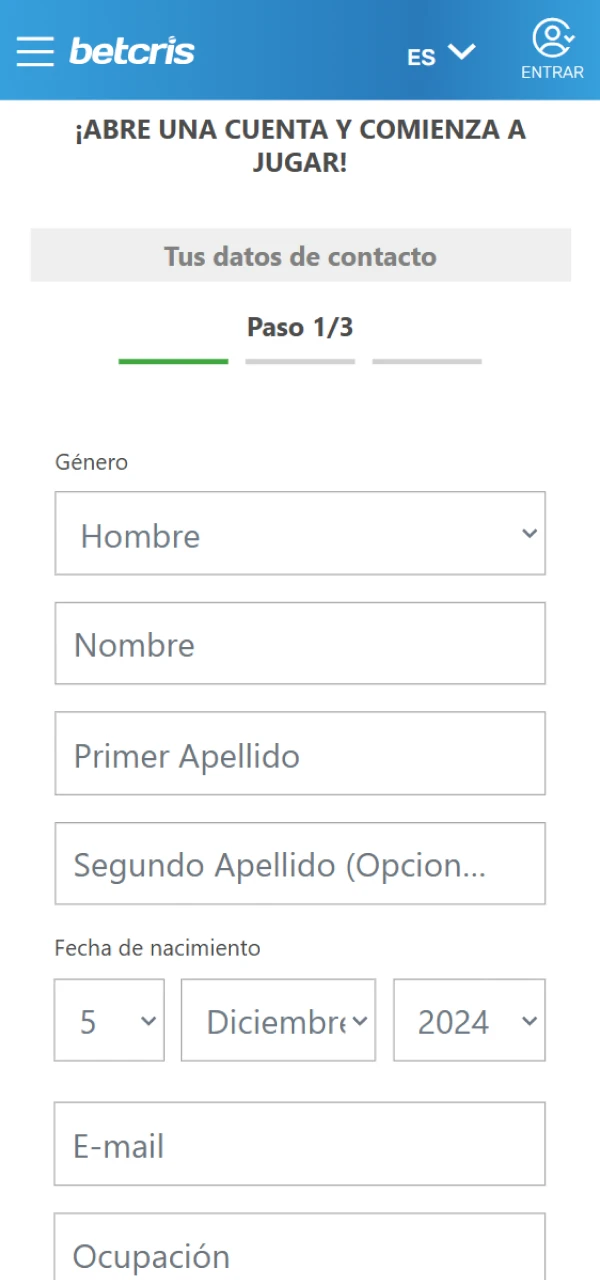The height and width of the screenshot is (1280, 600).
Task: Switch gender by opening the Hombre selector
Action: tap(300, 533)
